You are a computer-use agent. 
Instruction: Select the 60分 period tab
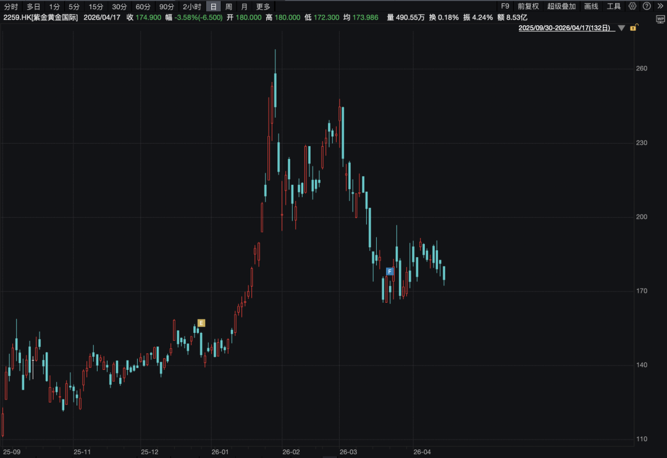click(143, 6)
